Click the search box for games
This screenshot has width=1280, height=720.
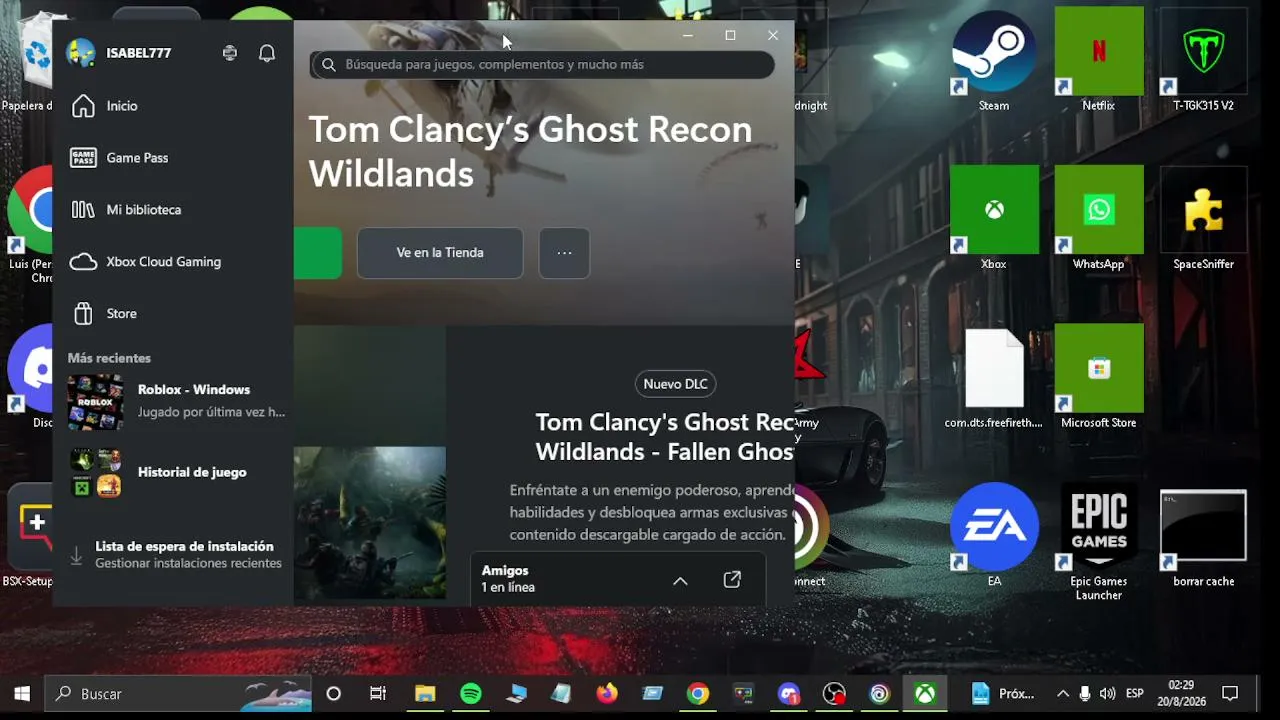[542, 65]
